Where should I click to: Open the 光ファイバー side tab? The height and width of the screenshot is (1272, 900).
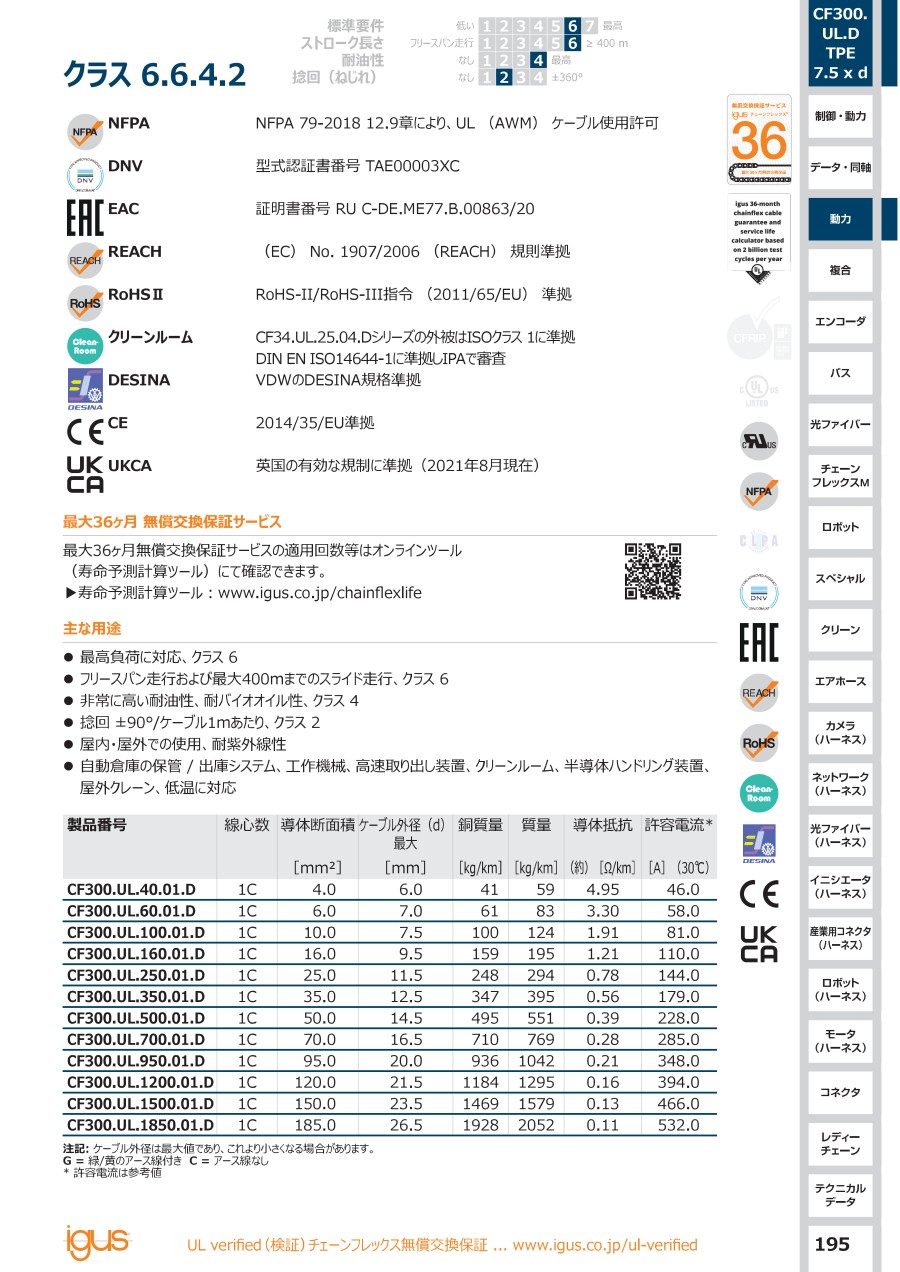coord(840,425)
